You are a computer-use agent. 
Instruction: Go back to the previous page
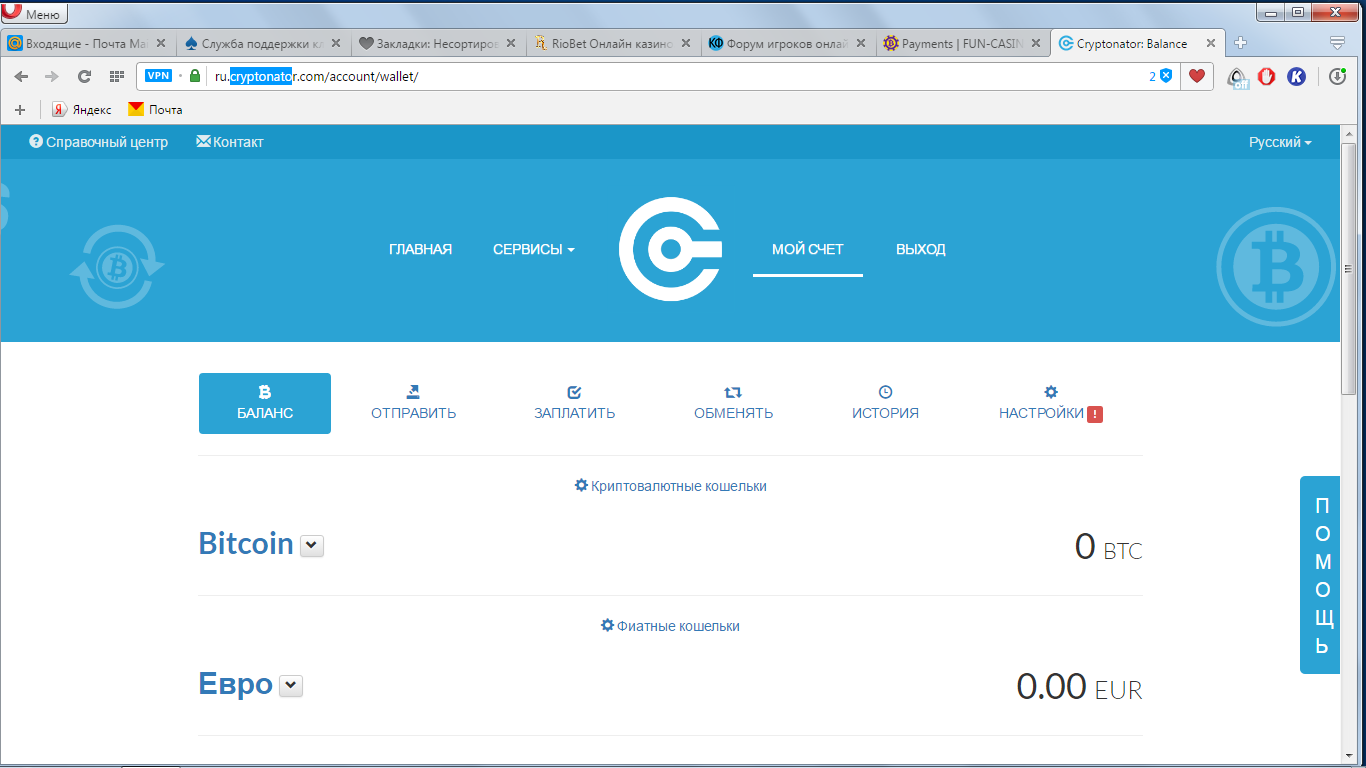coord(21,76)
